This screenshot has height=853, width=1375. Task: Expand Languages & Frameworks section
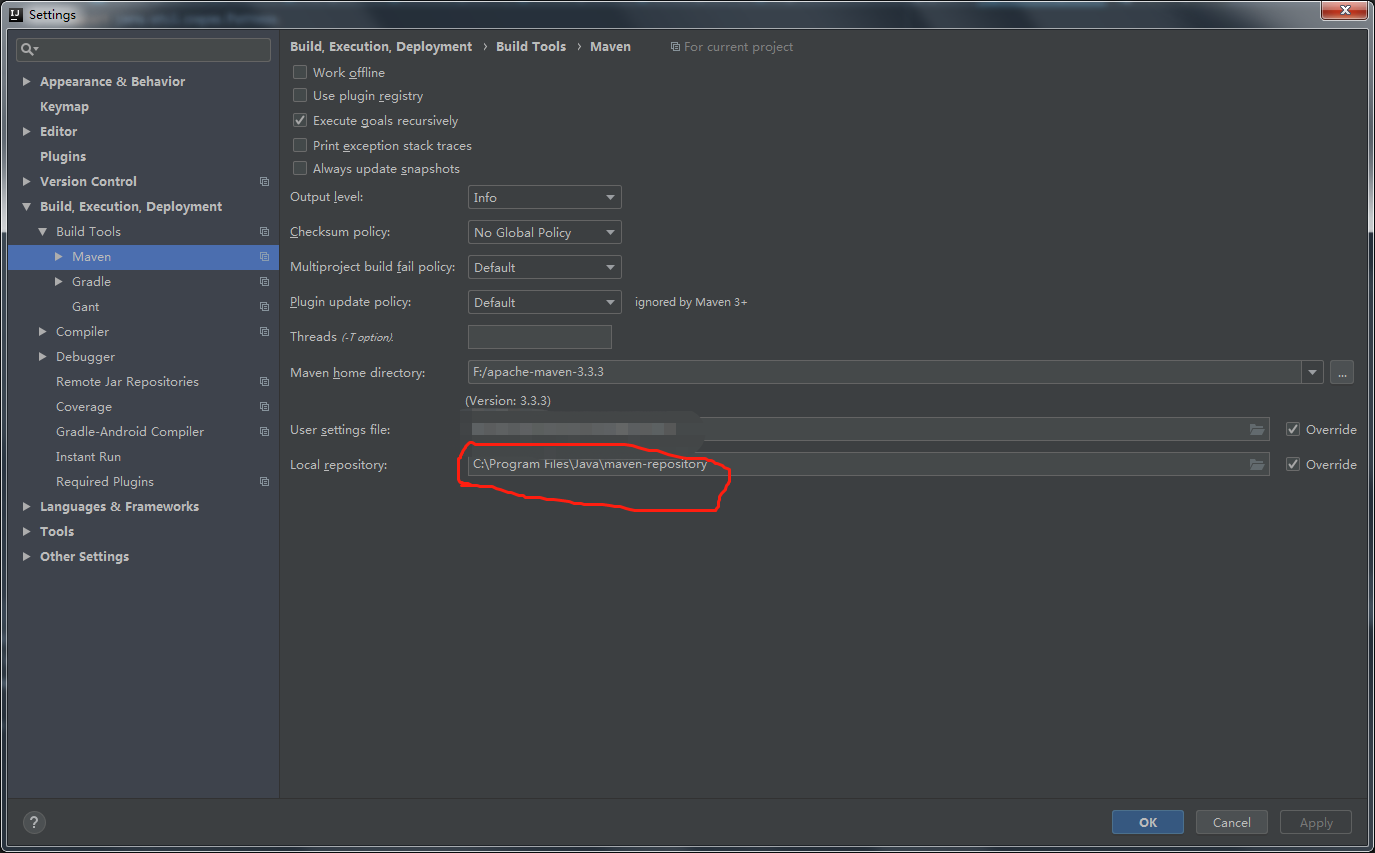(x=27, y=507)
